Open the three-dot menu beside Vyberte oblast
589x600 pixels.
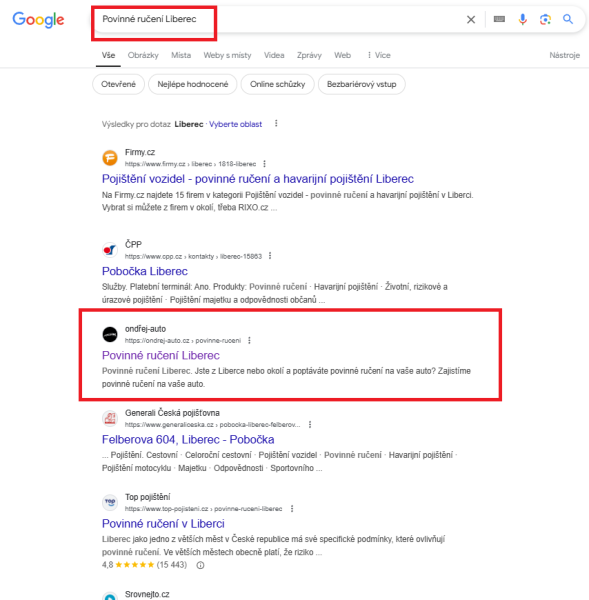coord(276,124)
